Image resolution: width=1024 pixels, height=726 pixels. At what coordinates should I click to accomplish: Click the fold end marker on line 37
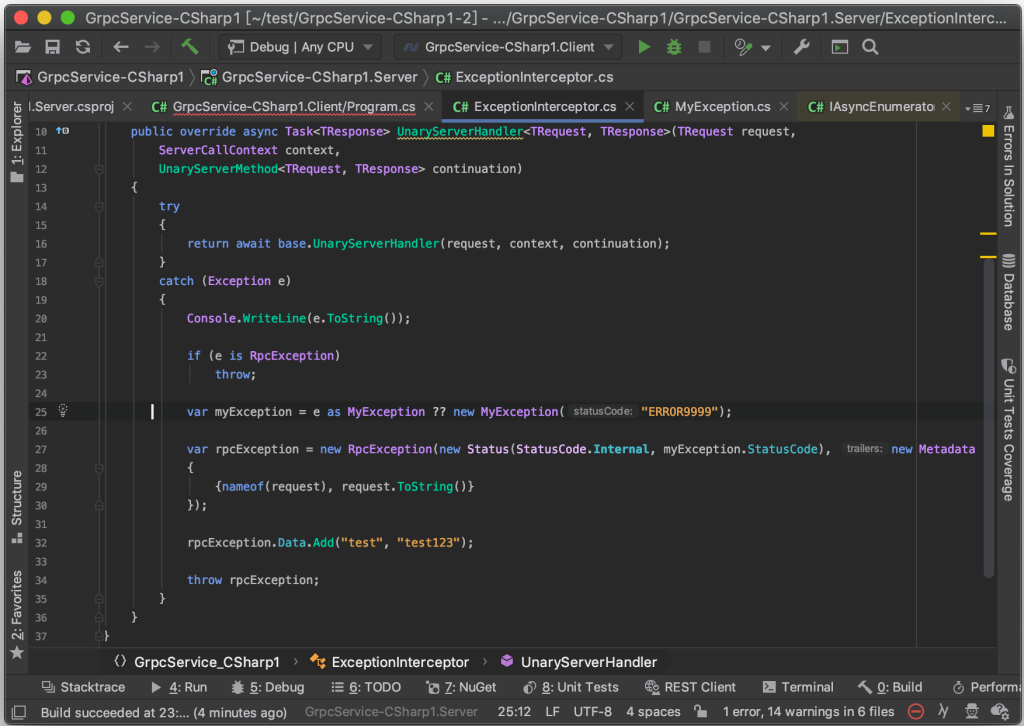click(99, 636)
